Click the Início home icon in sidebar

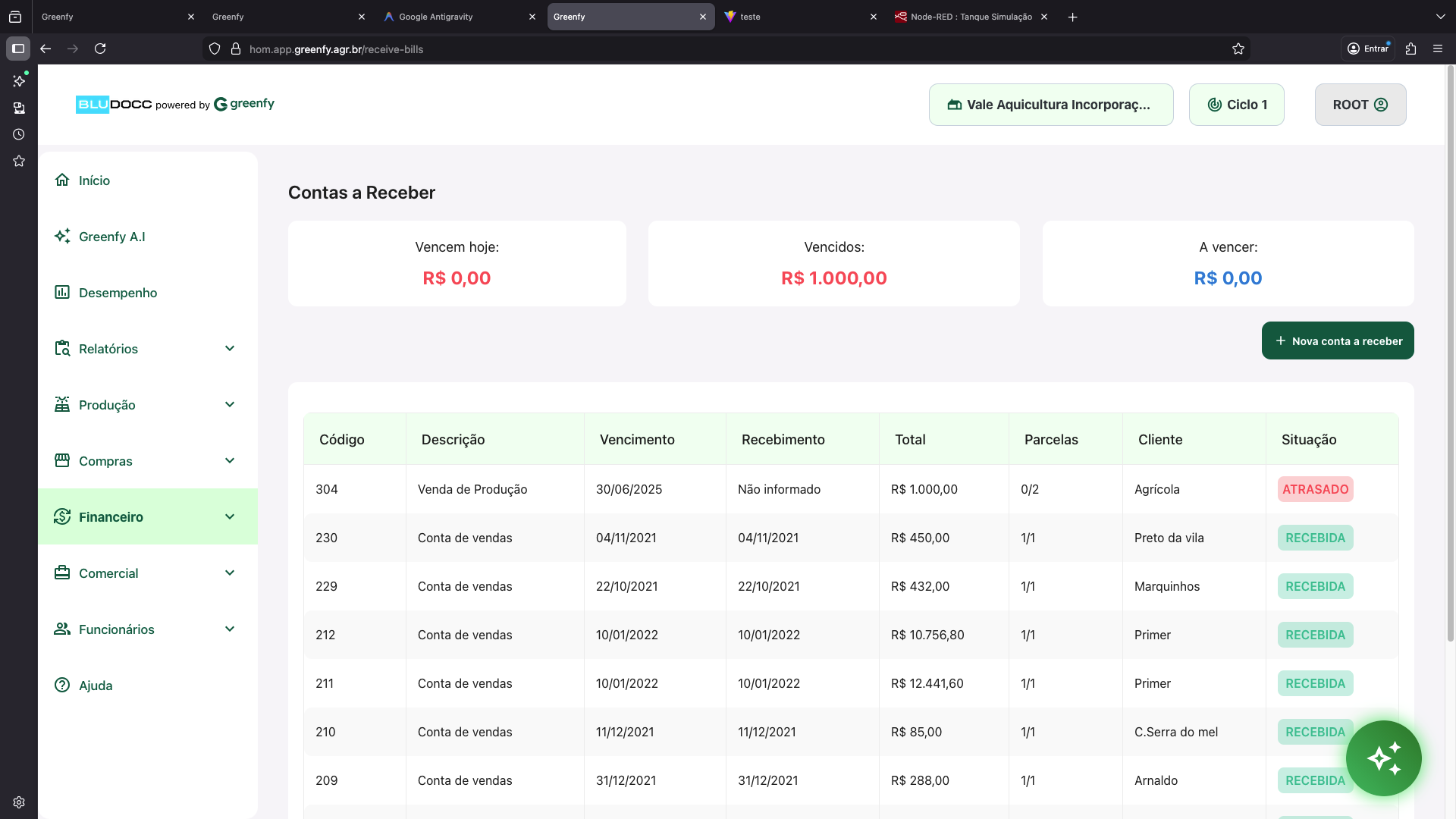tap(62, 180)
